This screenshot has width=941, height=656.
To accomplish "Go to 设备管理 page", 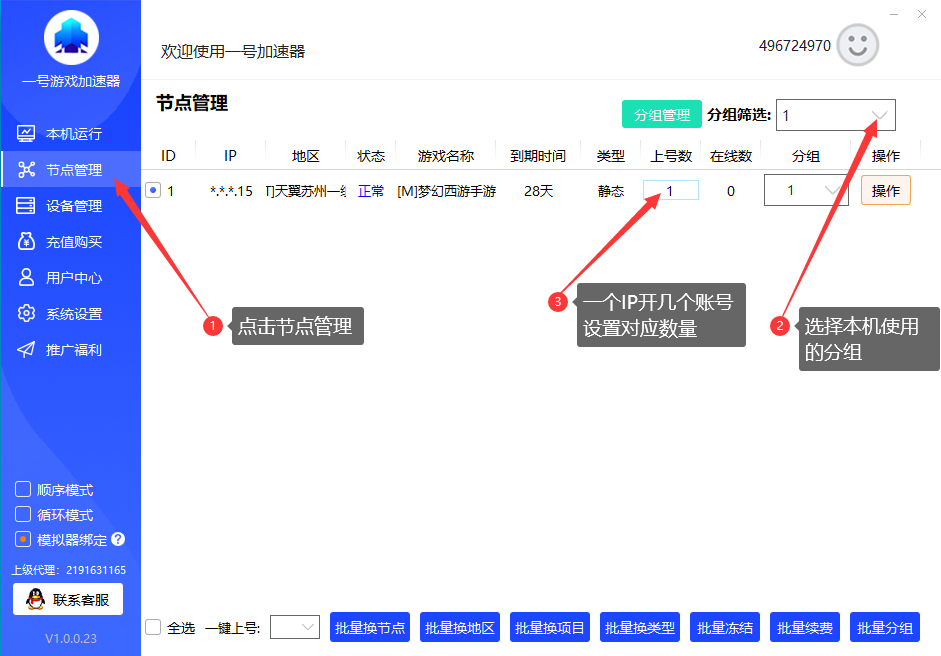I will [71, 206].
